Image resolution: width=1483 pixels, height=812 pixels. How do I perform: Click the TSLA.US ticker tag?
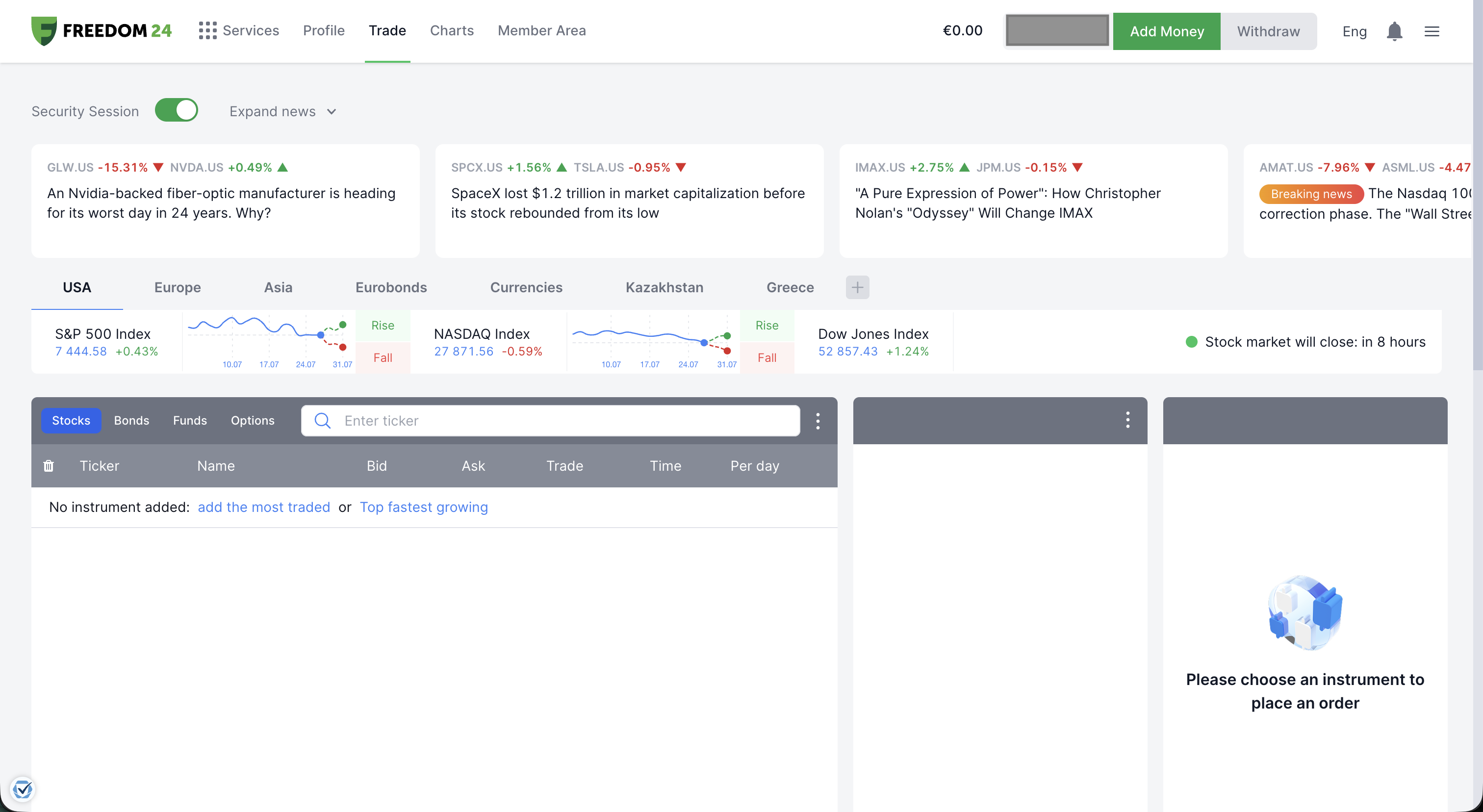pos(599,168)
